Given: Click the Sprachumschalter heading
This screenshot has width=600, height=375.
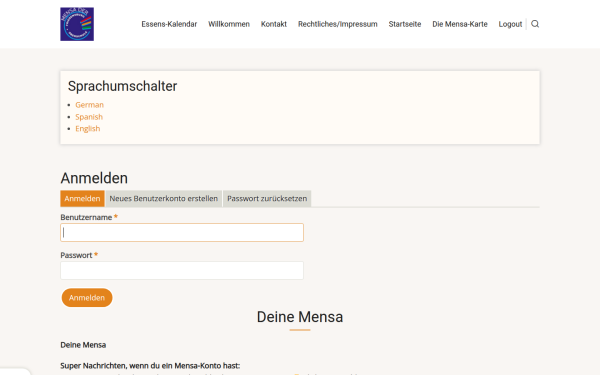Looking at the screenshot, I should pos(122,86).
